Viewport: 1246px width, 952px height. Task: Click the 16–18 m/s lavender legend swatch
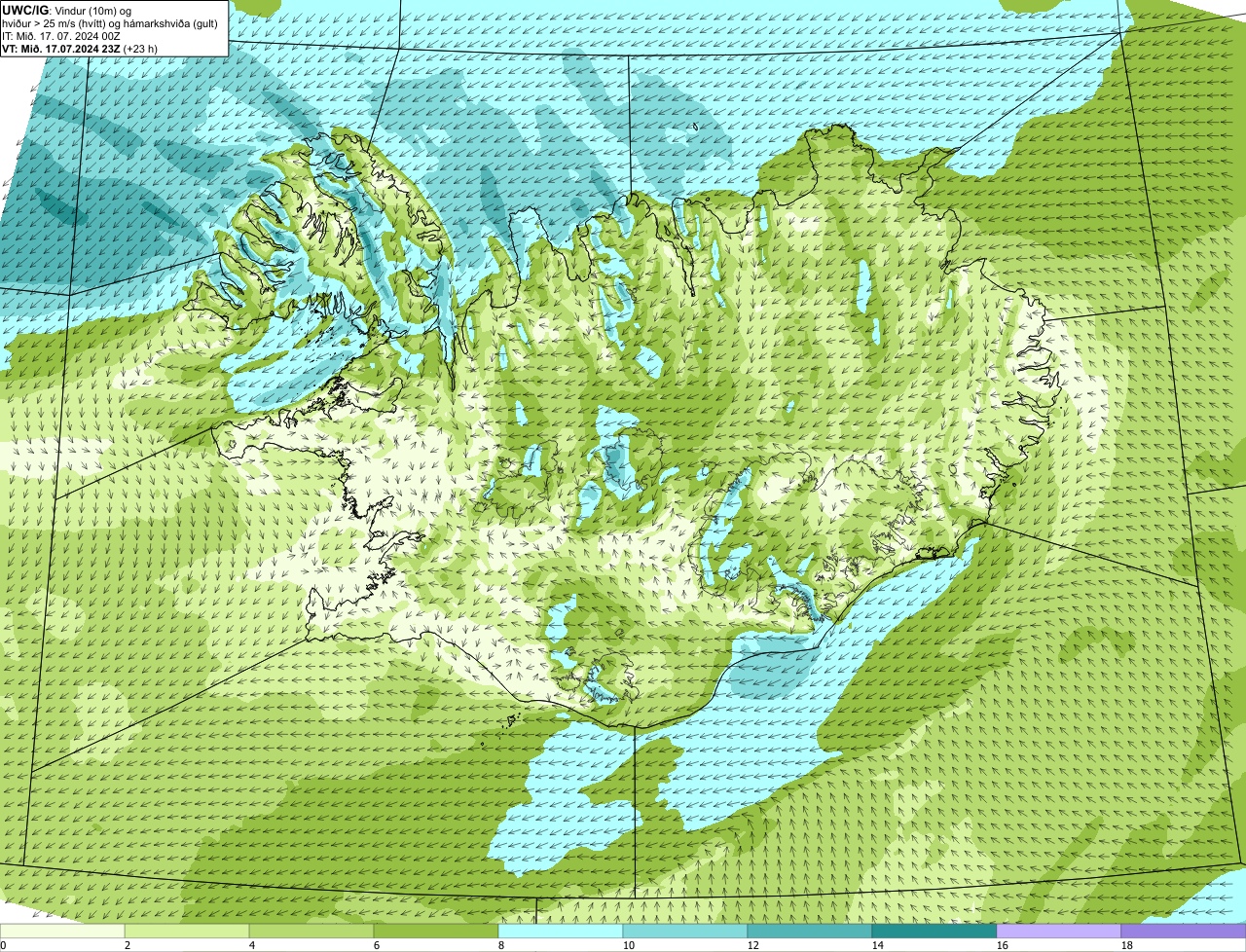click(x=1059, y=931)
